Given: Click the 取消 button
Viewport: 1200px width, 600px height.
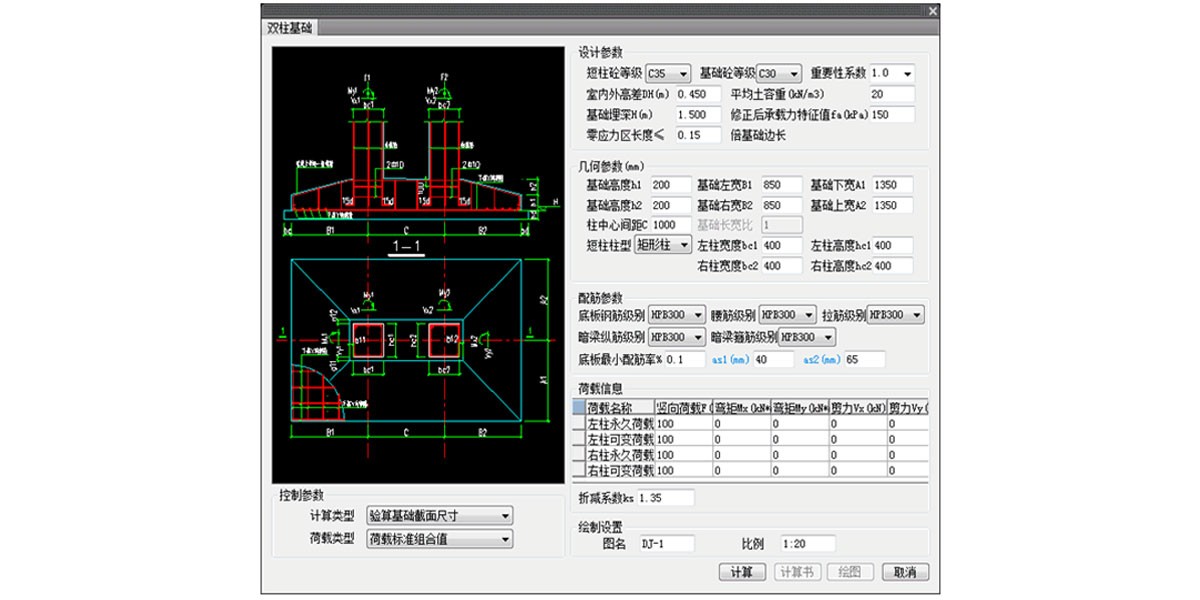Looking at the screenshot, I should point(906,573).
